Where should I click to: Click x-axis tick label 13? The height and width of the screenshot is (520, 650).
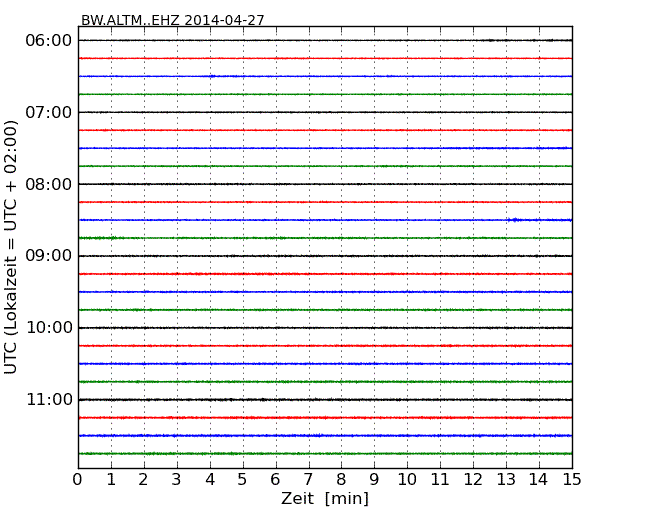(x=506, y=479)
